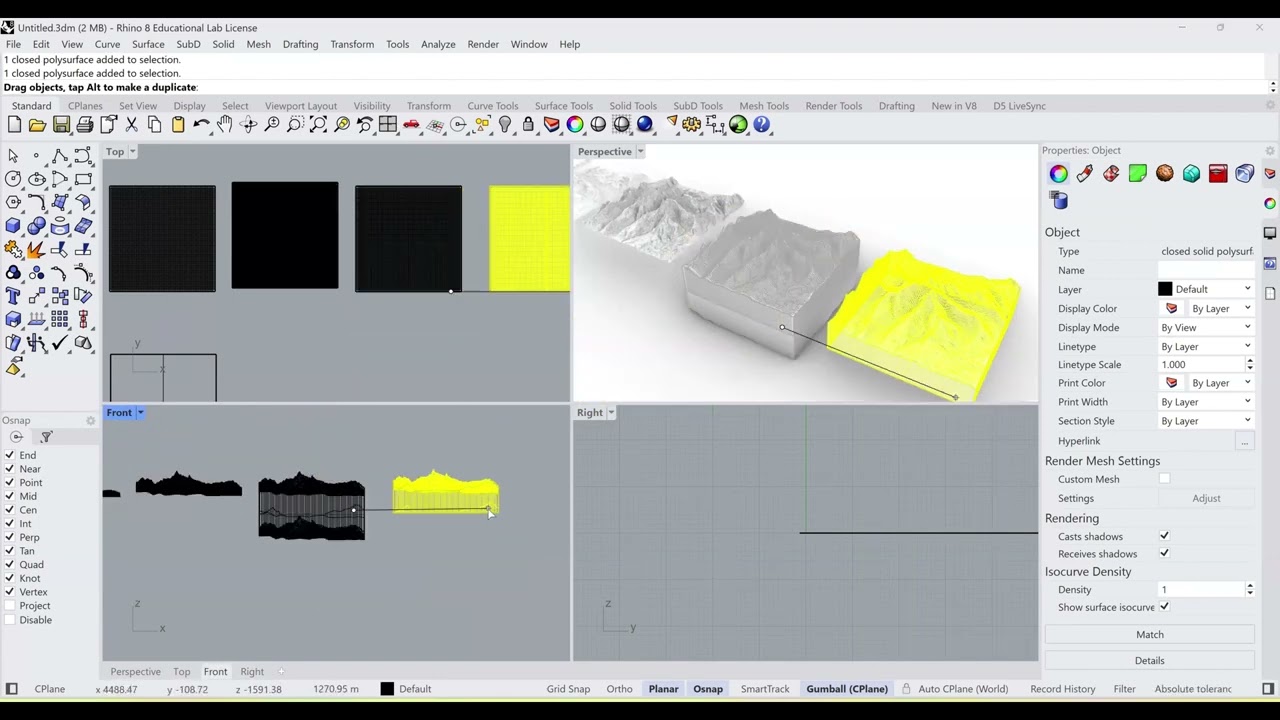Open the Linetype dropdown
The image size is (1280, 720).
[x=1205, y=346]
